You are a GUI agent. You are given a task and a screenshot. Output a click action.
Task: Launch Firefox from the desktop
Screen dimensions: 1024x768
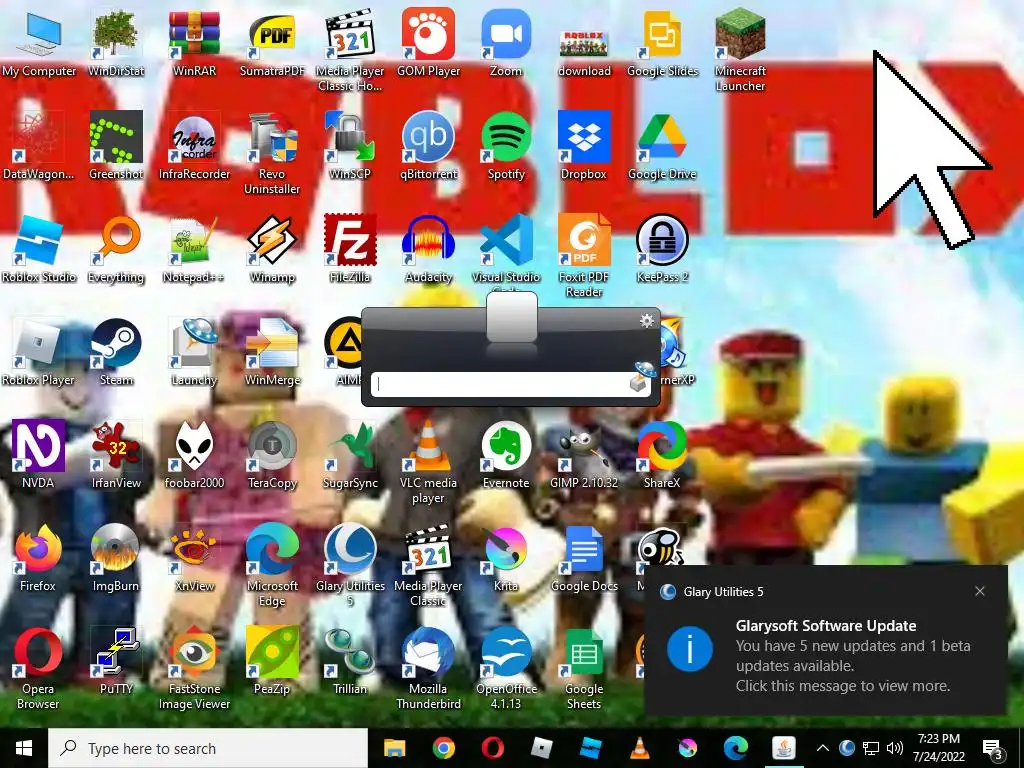pos(39,558)
